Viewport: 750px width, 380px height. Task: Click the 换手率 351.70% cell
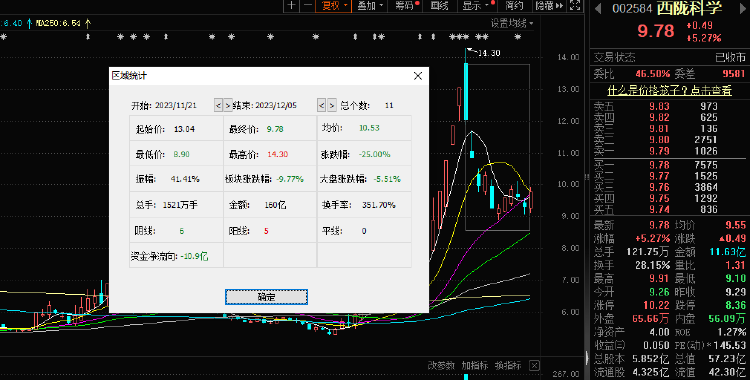point(364,205)
